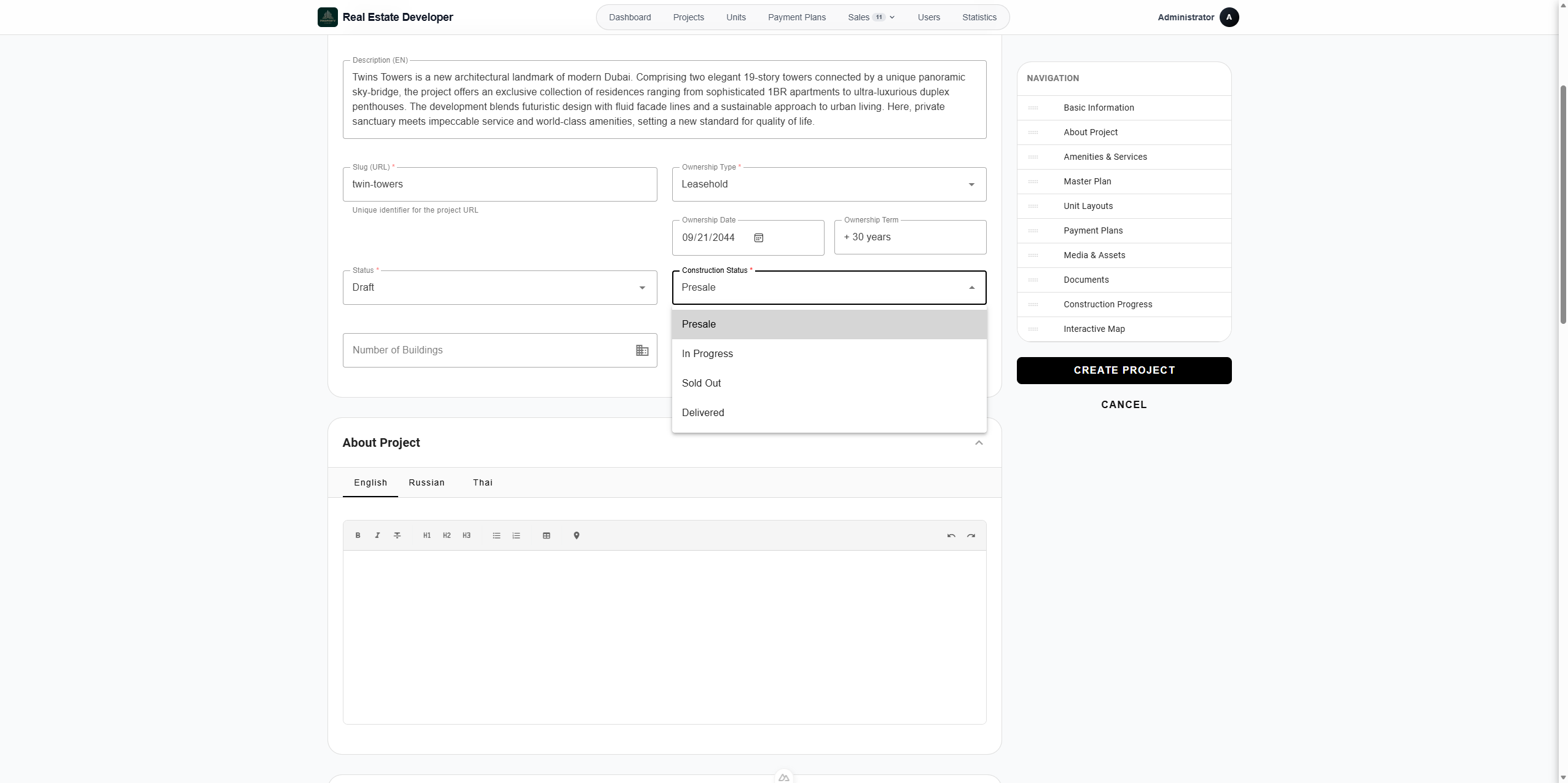
Task: Insert a numbered list
Action: pyautogui.click(x=516, y=535)
